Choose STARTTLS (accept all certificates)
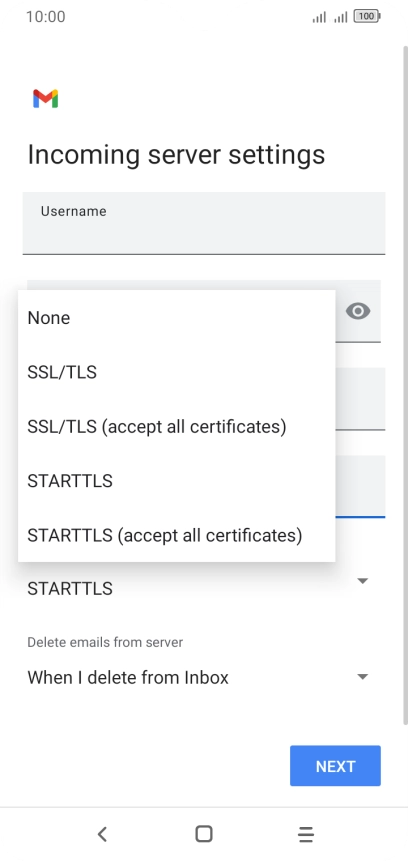 coord(177,535)
